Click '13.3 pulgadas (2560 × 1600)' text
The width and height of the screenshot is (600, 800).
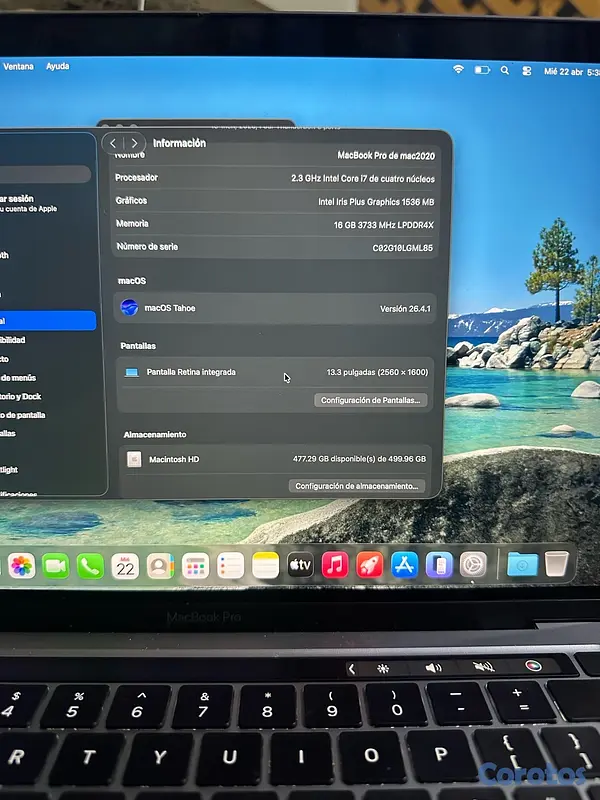tap(377, 372)
